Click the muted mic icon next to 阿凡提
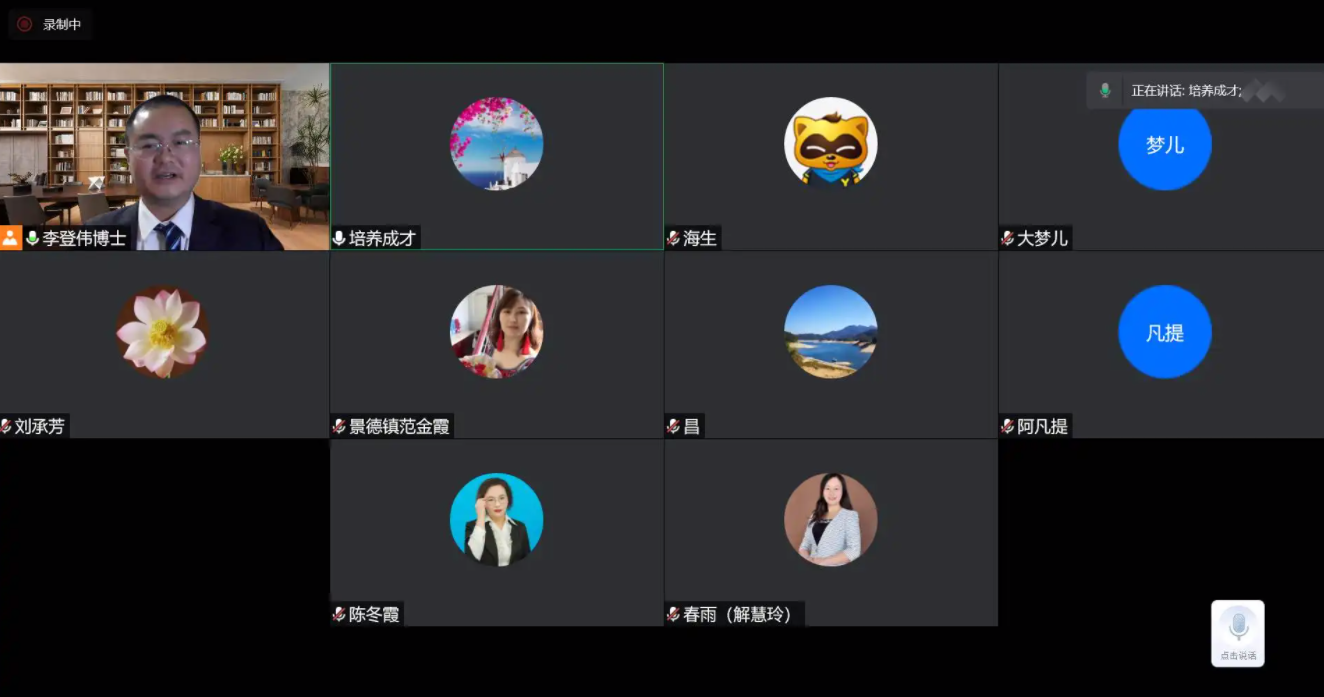 1008,426
